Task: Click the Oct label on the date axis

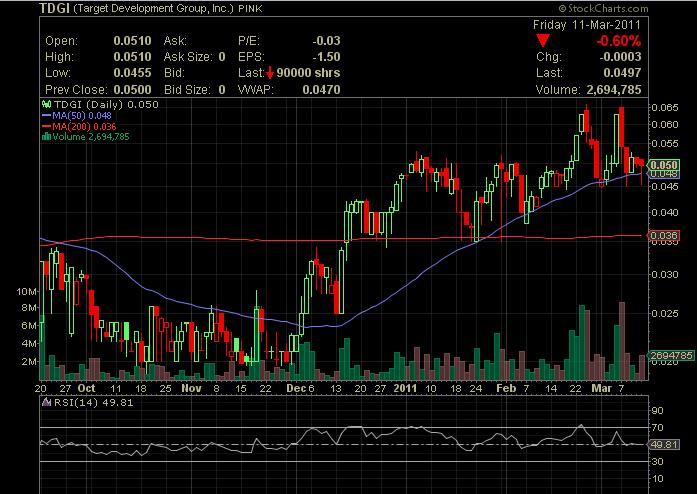Action: [86, 388]
